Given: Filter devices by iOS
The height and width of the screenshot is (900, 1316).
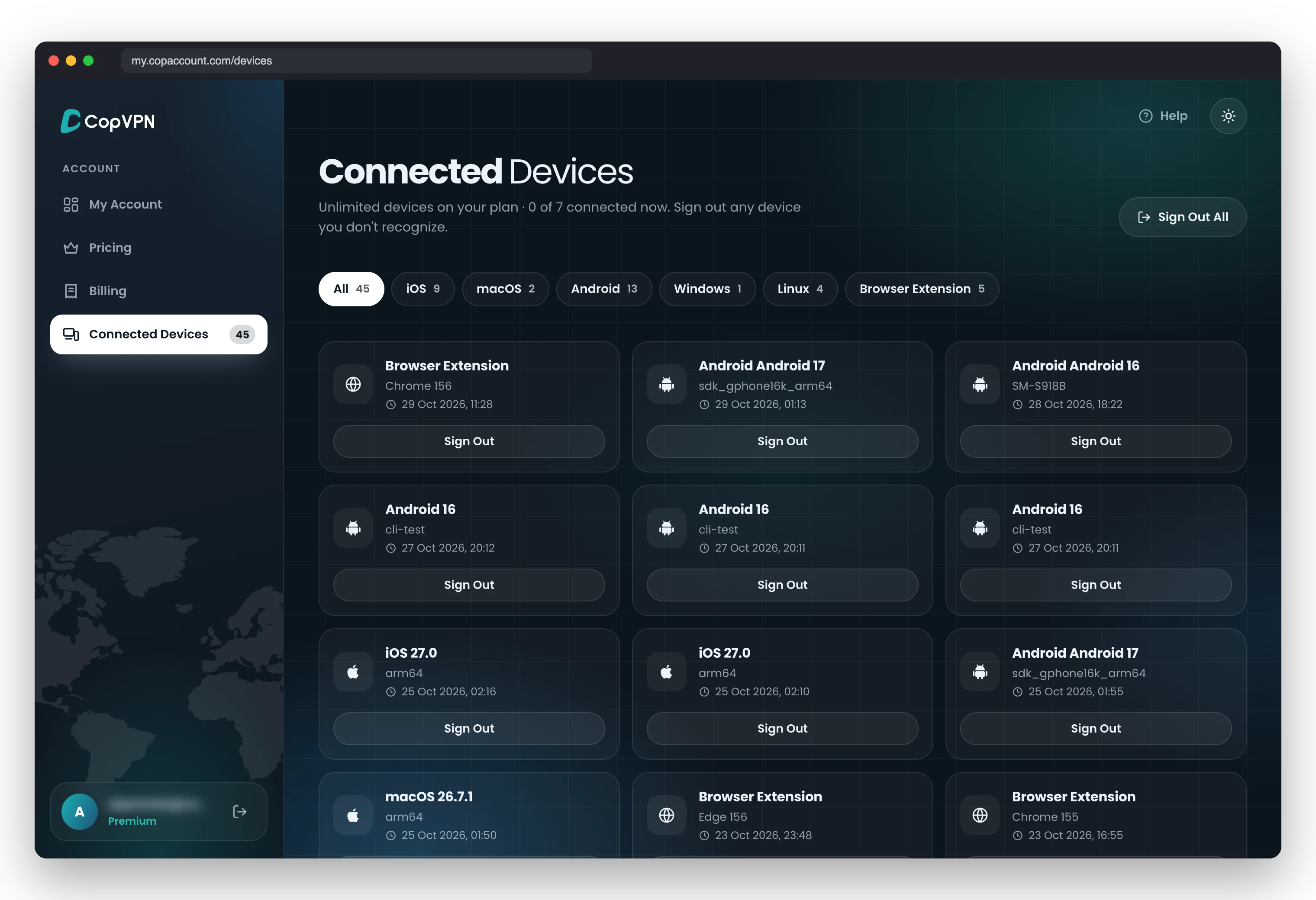Looking at the screenshot, I should click(423, 289).
